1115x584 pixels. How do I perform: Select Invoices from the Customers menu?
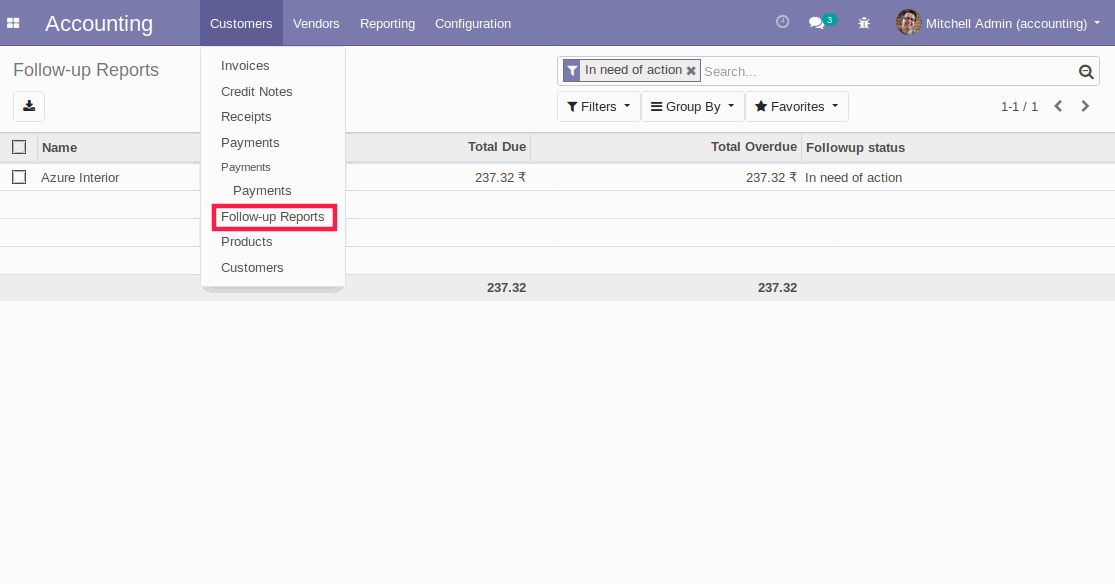pos(245,65)
